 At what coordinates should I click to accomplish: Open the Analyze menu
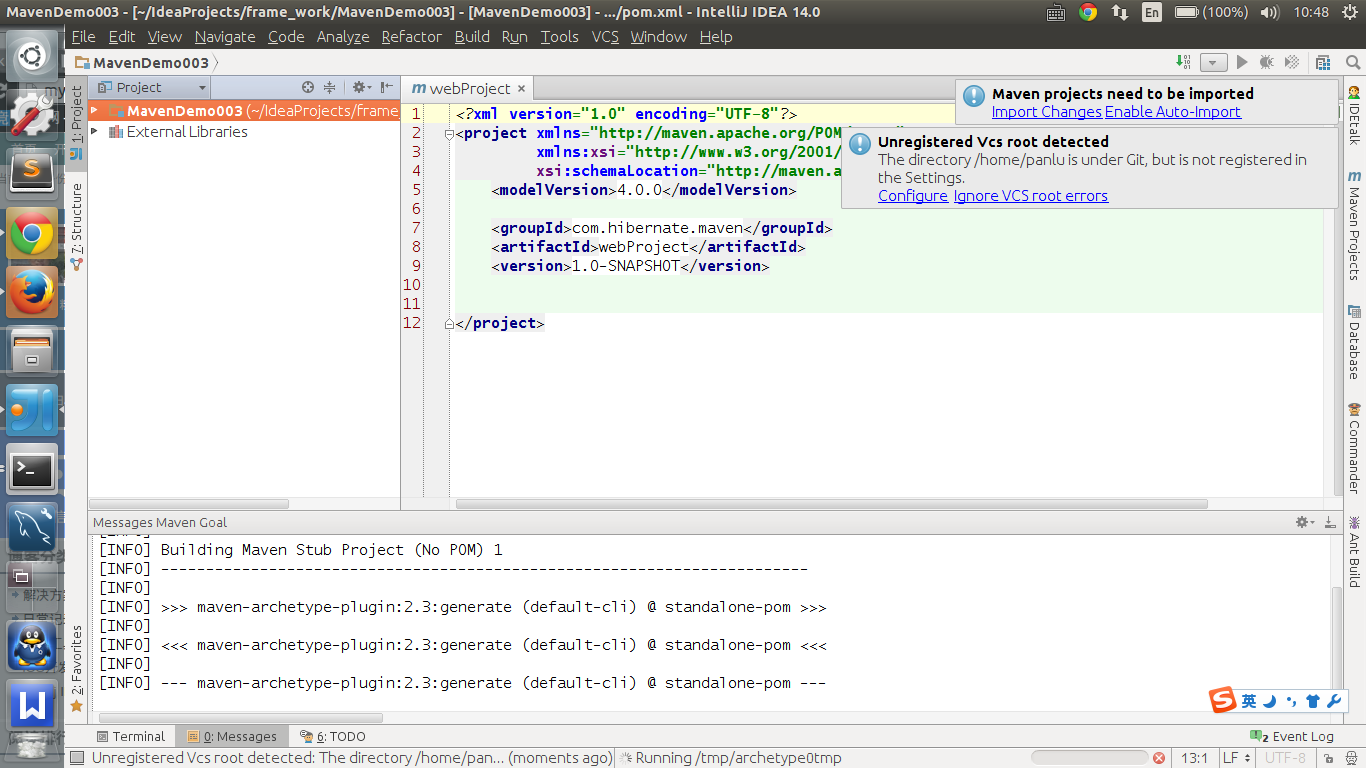(343, 36)
